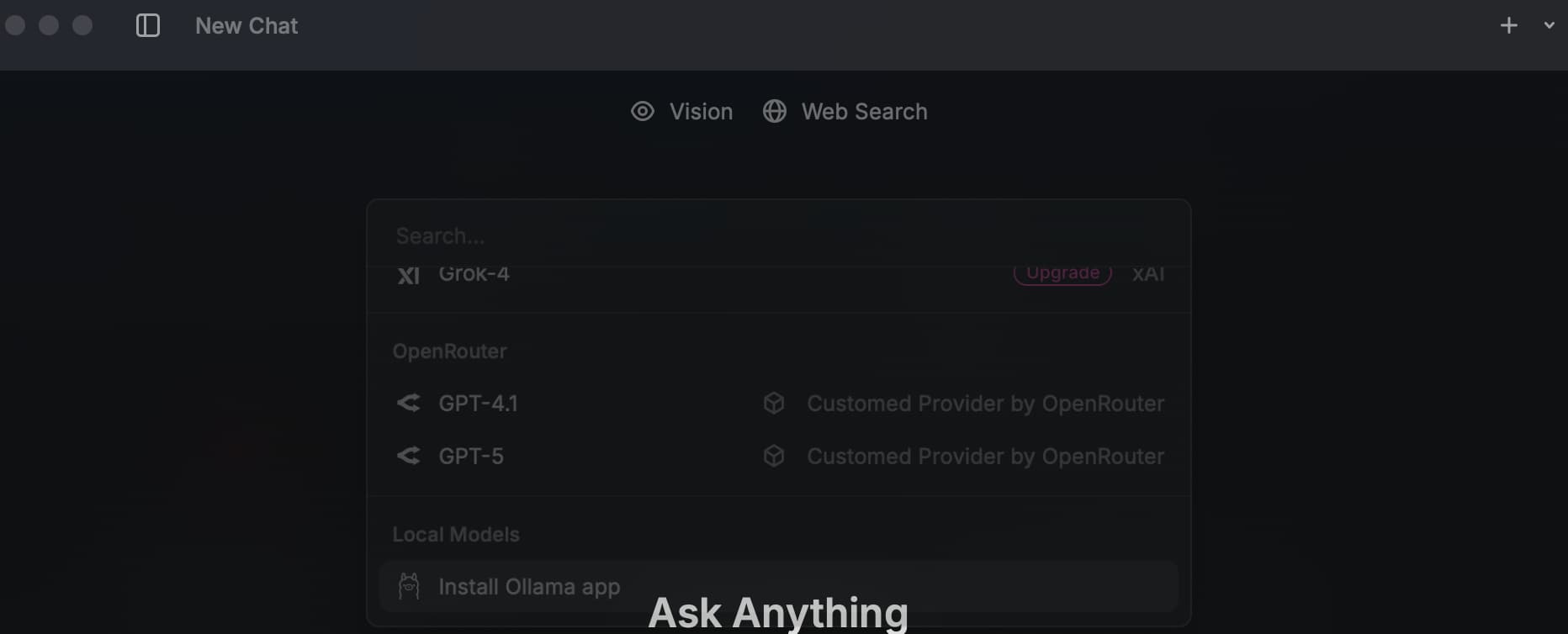The image size is (1568, 634).
Task: Click Install Ollama app option
Action: [x=778, y=586]
